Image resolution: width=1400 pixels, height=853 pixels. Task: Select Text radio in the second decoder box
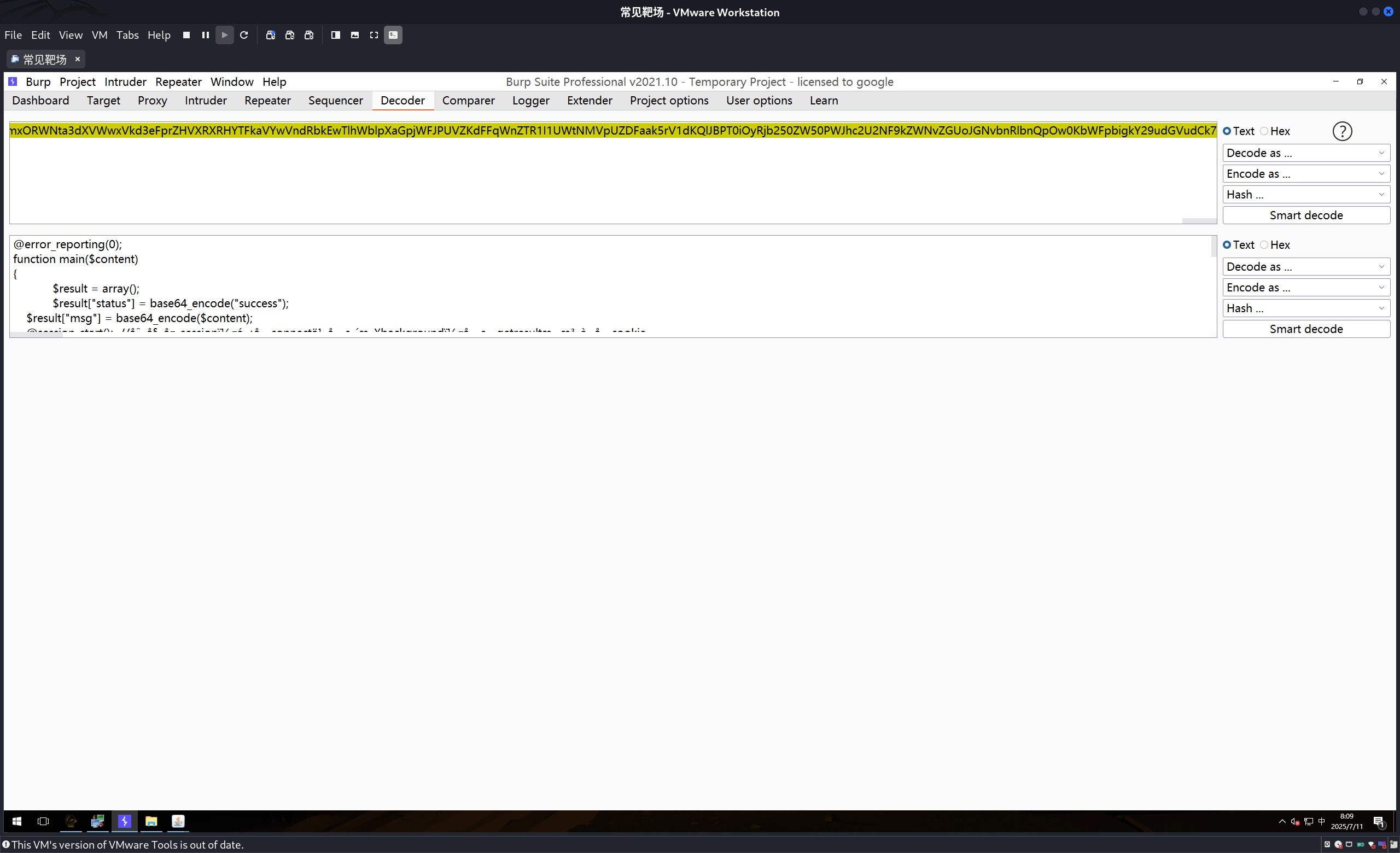pyautogui.click(x=1227, y=245)
